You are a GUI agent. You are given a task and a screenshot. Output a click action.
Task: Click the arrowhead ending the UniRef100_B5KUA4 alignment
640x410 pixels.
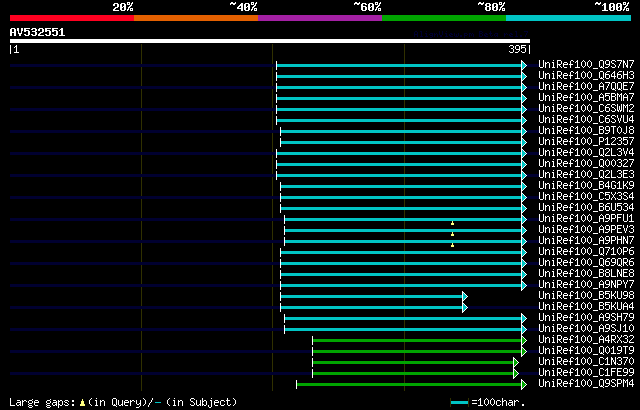click(465, 308)
